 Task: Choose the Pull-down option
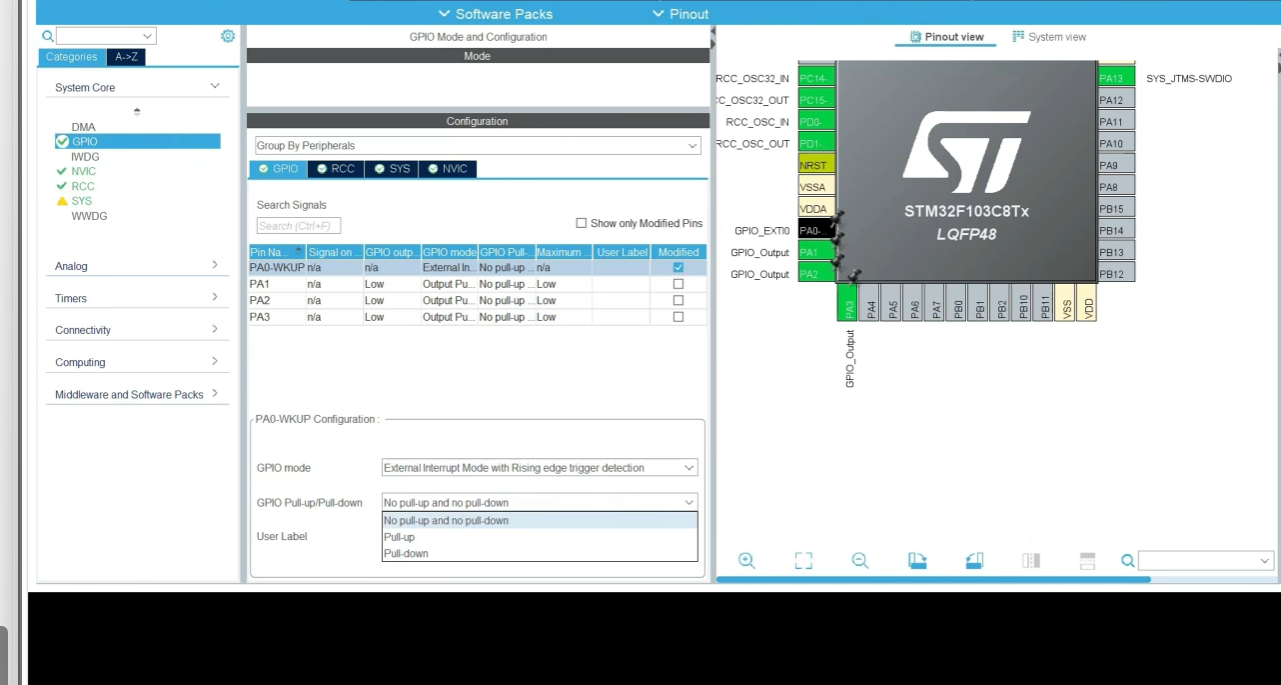540,553
